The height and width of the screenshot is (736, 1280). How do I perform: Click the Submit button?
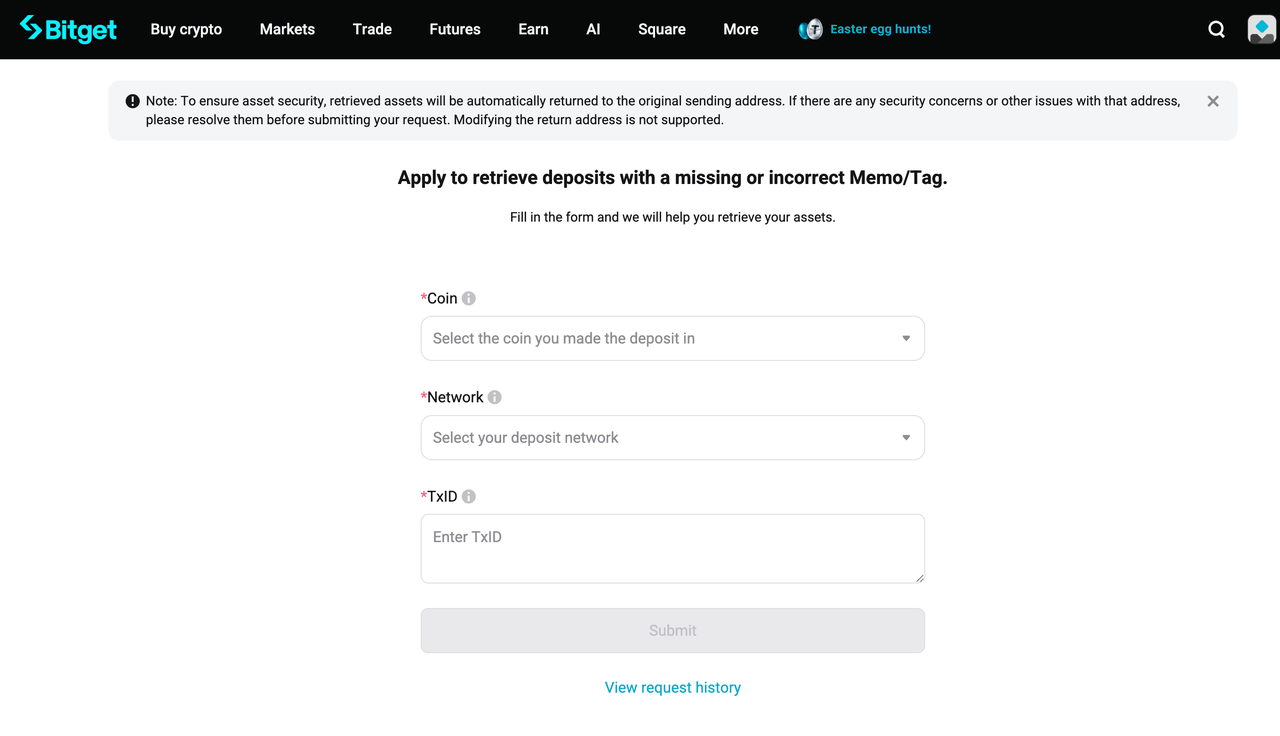(672, 630)
